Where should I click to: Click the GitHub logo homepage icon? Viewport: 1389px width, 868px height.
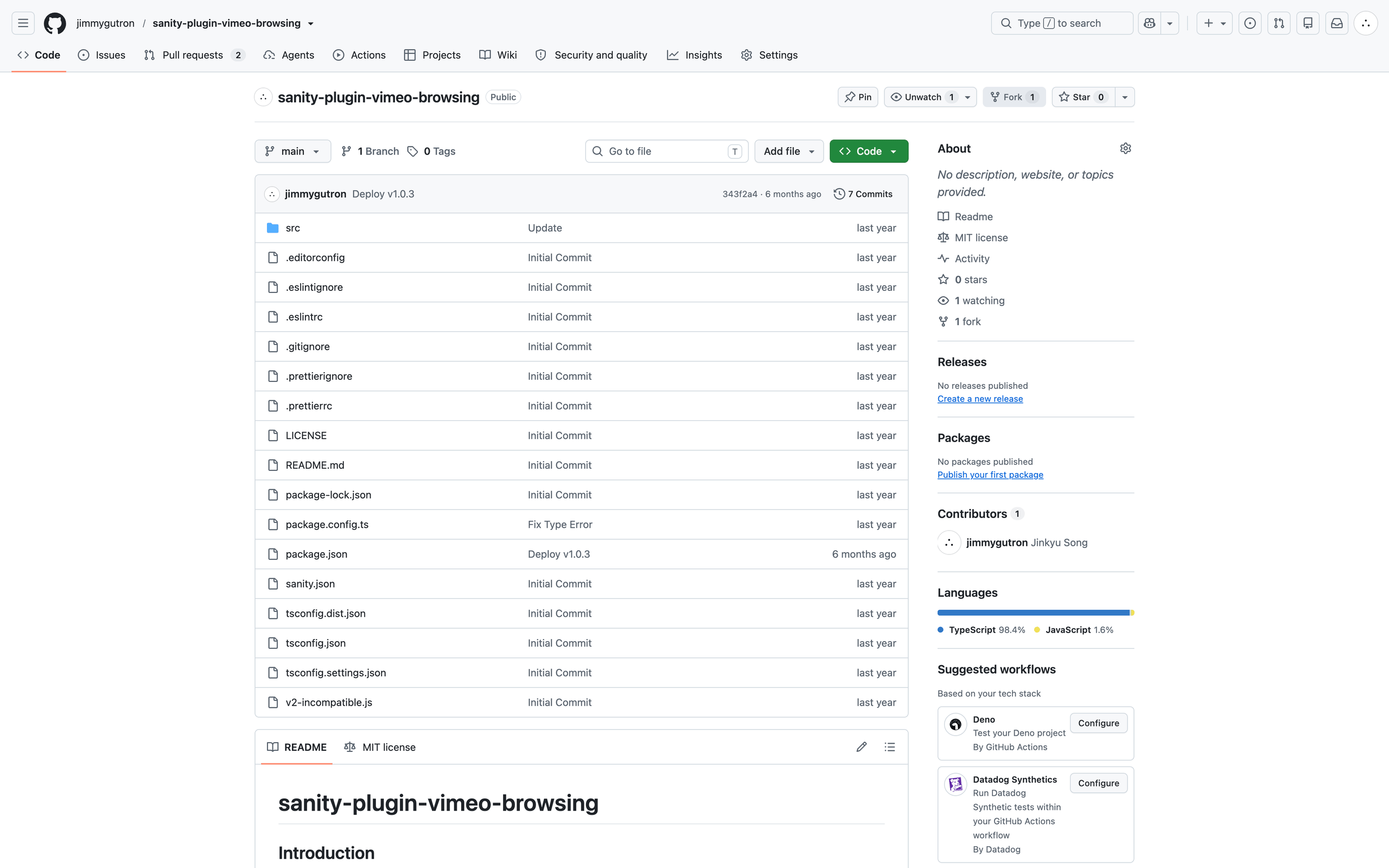point(55,23)
